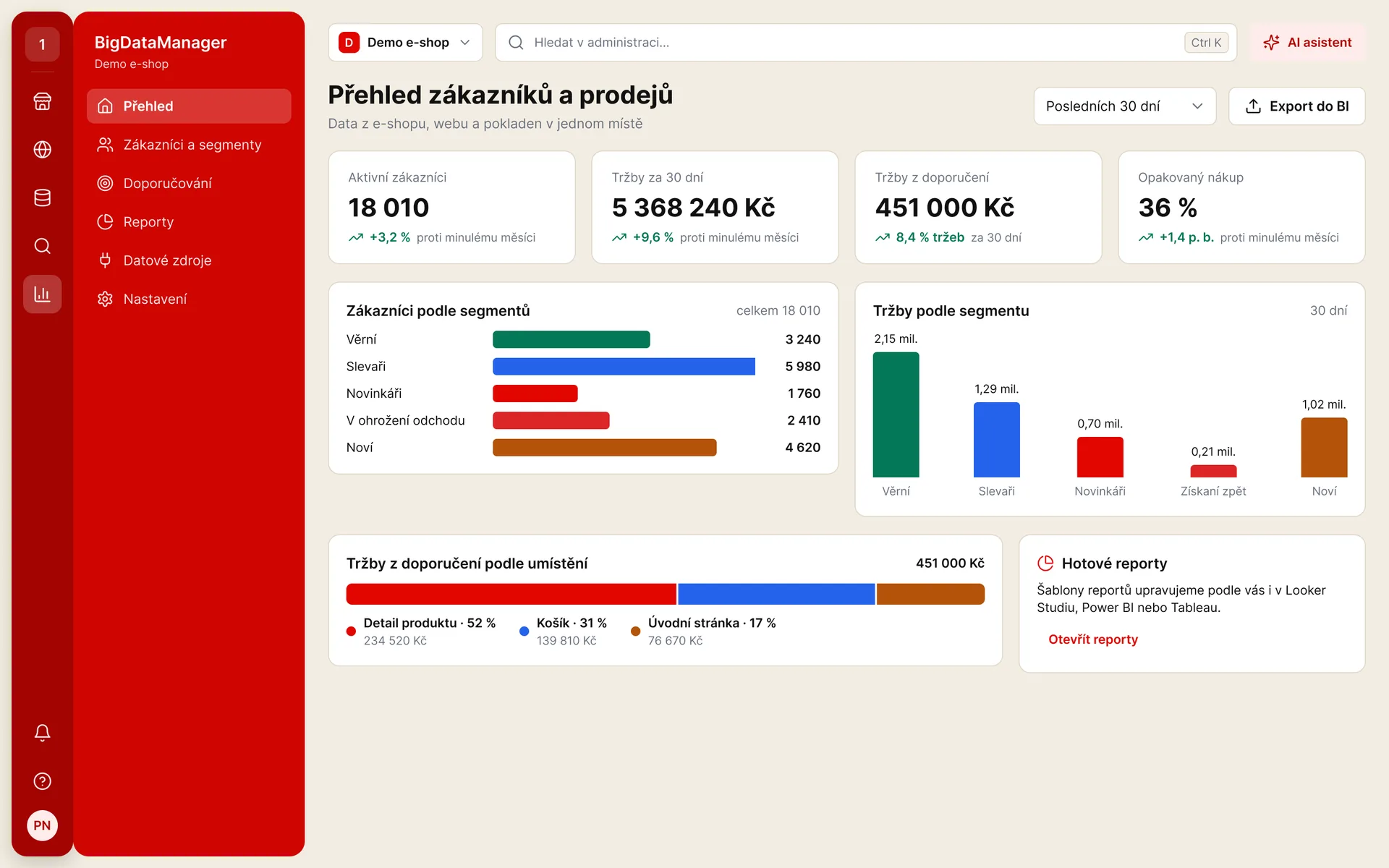Open the PN user avatar
This screenshot has width=1389, height=868.
click(x=42, y=825)
